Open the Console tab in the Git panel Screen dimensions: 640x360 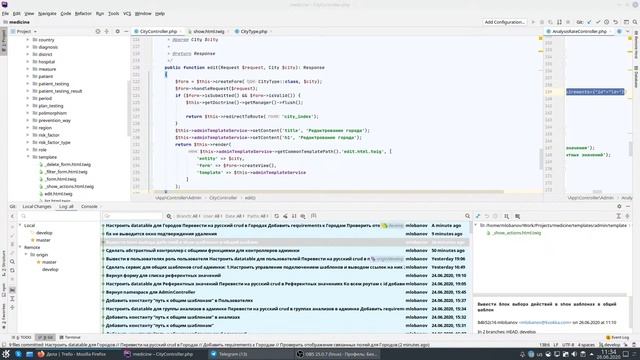[x=89, y=207]
